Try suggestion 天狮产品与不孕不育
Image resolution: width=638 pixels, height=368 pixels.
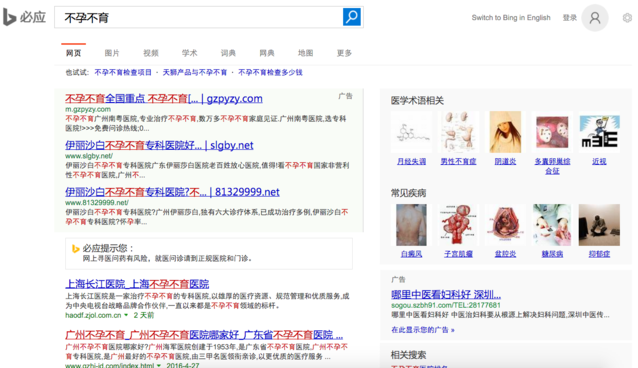click(194, 72)
